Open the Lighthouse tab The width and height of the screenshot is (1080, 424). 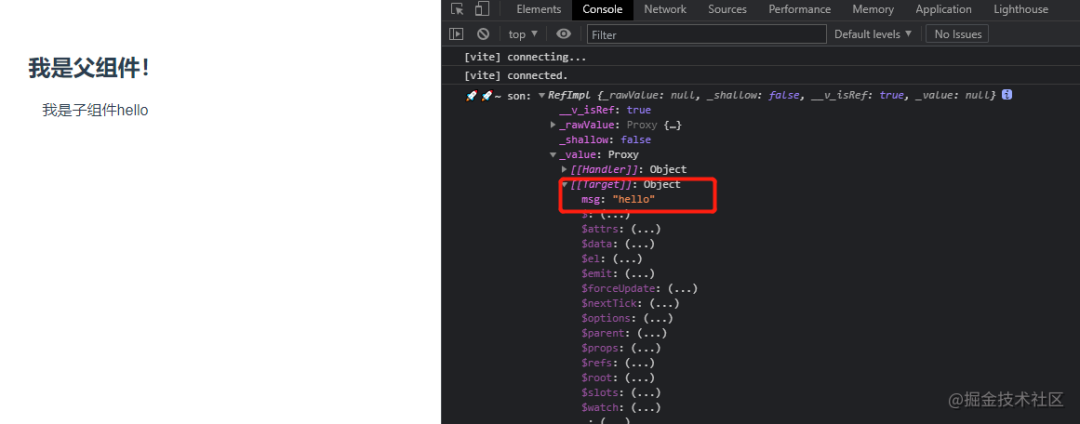pos(1020,9)
